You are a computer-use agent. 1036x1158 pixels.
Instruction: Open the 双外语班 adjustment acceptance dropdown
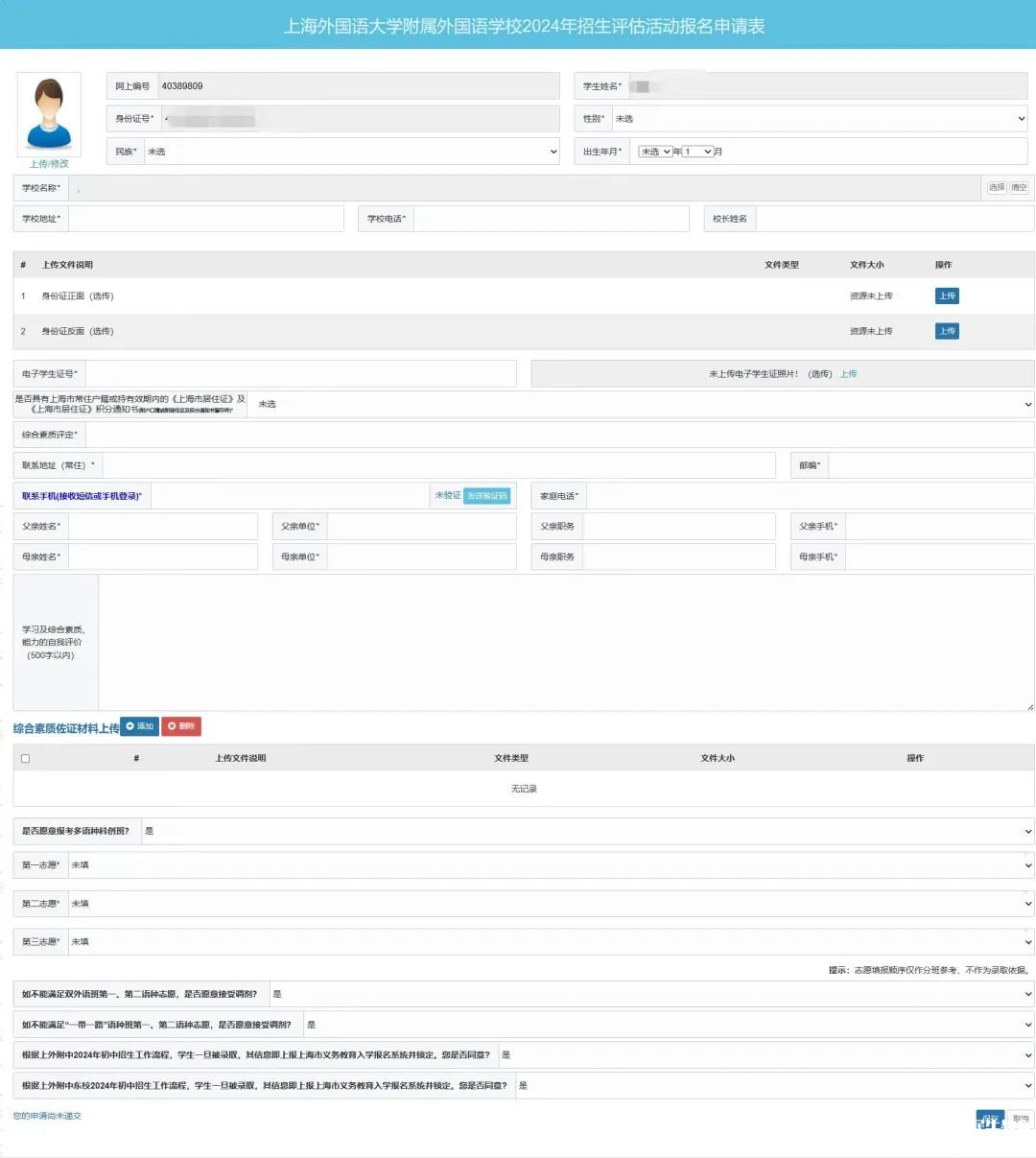(651, 995)
